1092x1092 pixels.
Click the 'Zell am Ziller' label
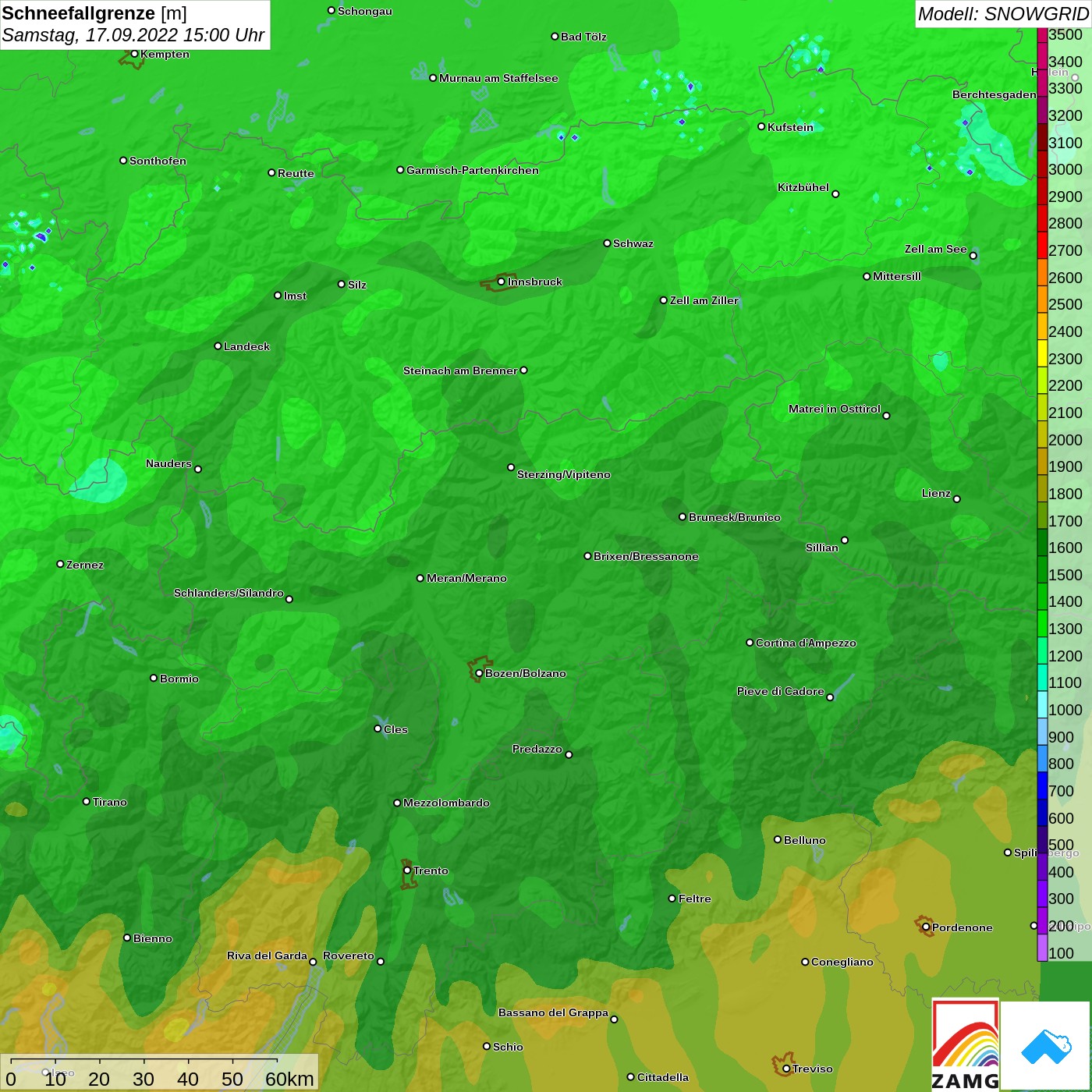[x=704, y=300]
